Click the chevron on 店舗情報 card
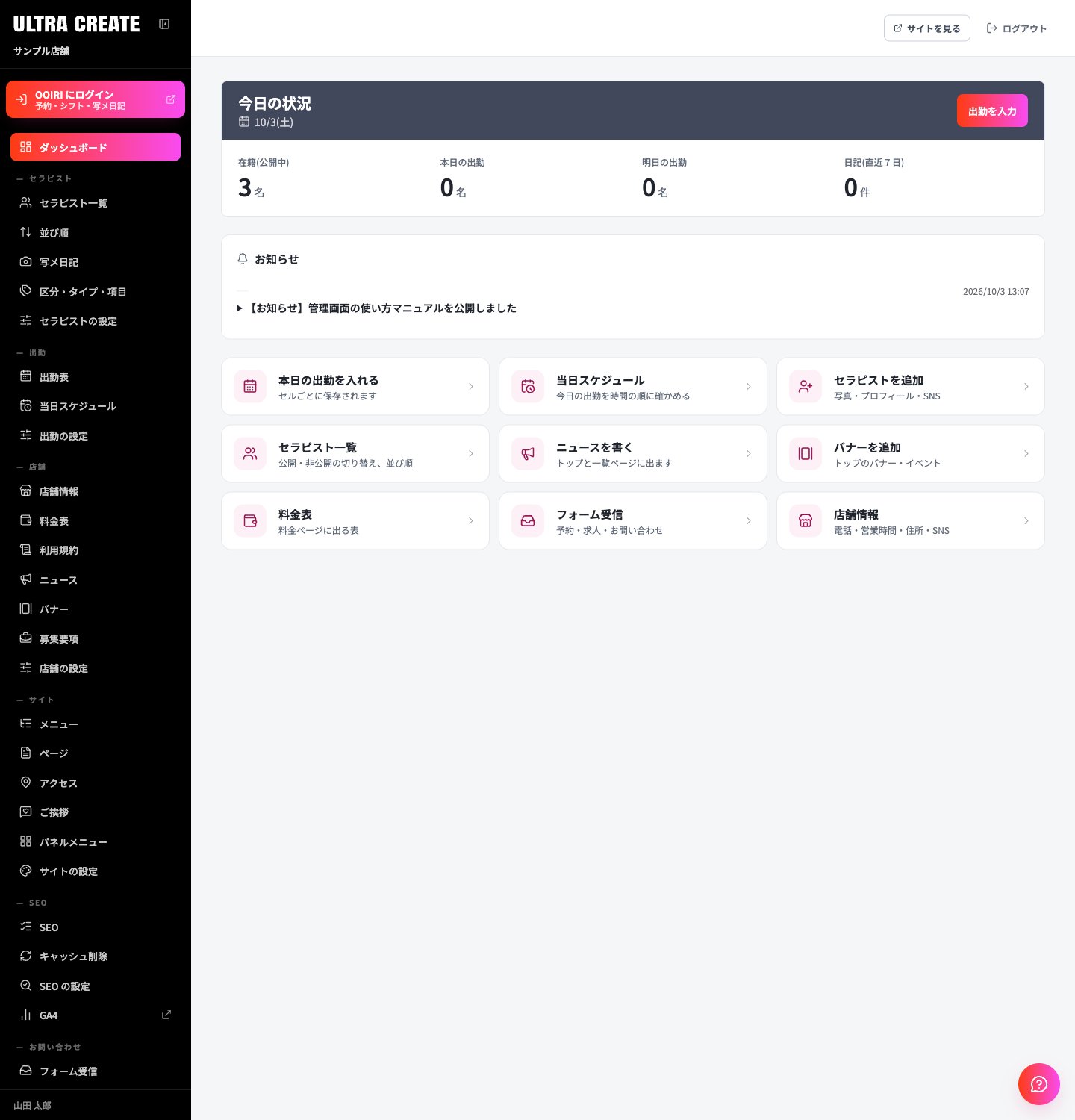Viewport: 1075px width, 1120px height. pos(1026,520)
